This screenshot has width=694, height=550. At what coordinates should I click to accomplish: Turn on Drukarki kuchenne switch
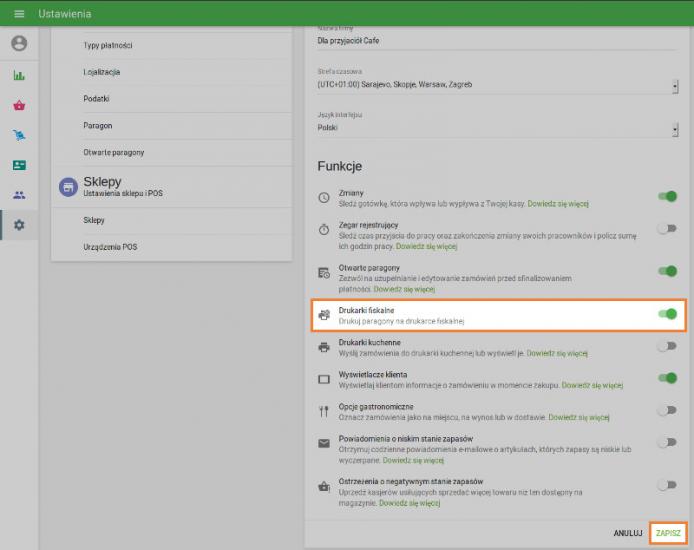pyautogui.click(x=666, y=346)
